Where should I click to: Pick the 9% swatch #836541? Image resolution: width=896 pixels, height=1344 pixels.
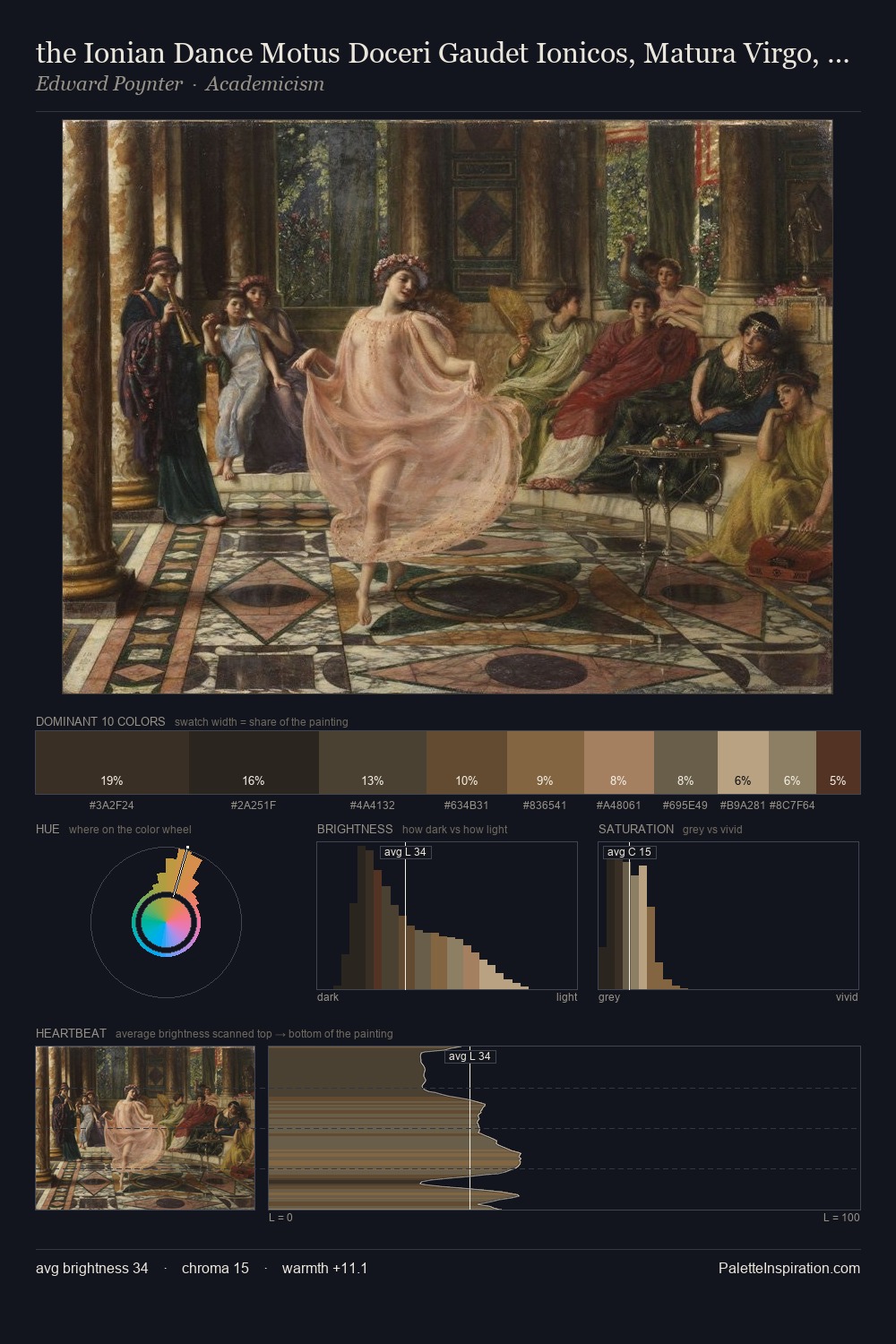point(546,762)
